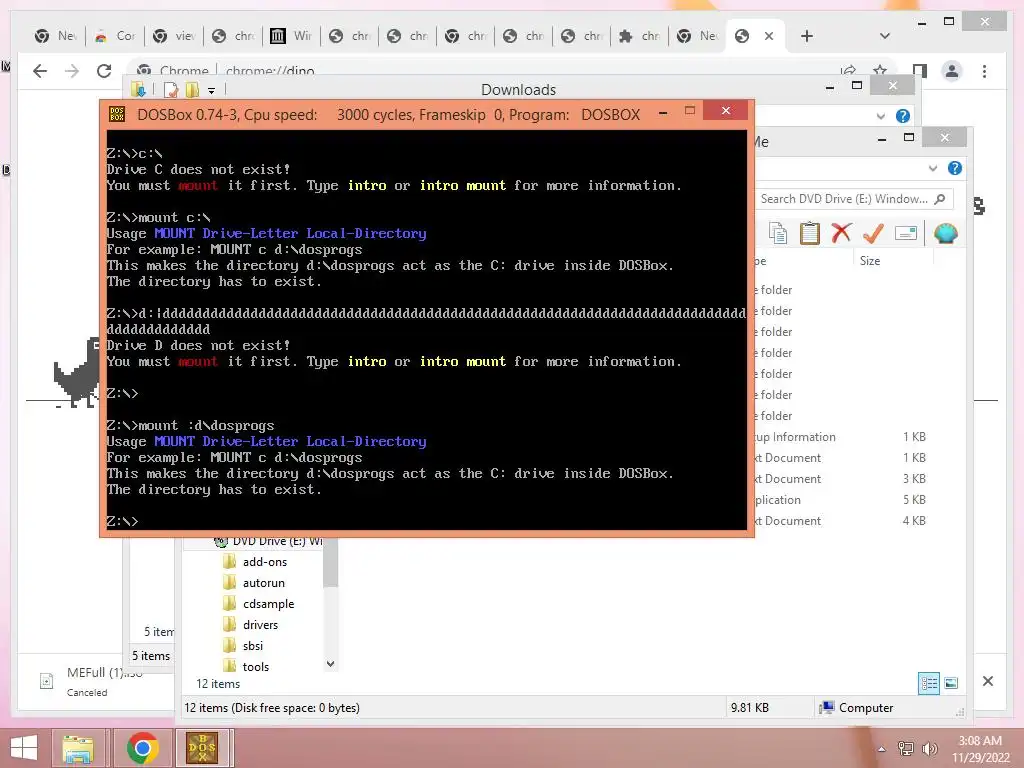Open a new Chrome tab with plus button
Screen dimensions: 1024x768
pyautogui.click(x=807, y=36)
